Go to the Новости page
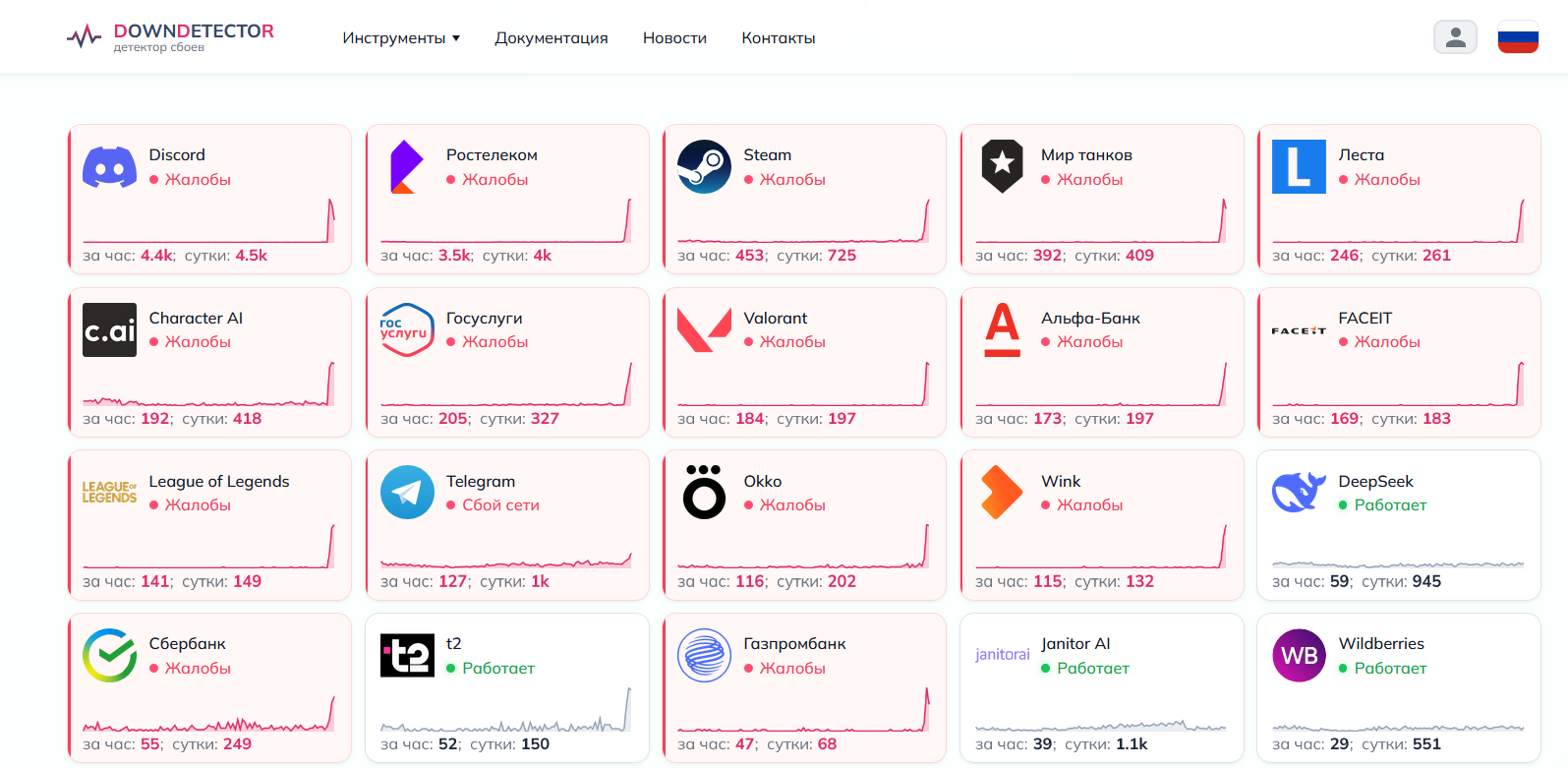This screenshot has height=768, width=1568. 674,38
